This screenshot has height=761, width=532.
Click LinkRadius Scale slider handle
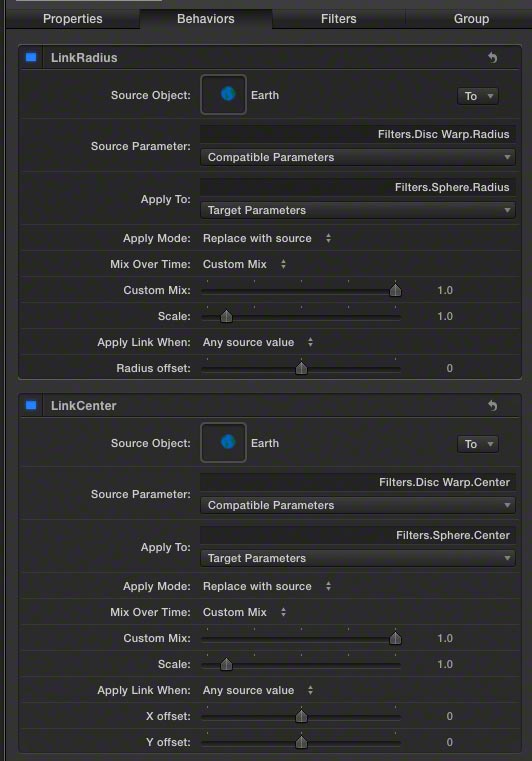226,316
